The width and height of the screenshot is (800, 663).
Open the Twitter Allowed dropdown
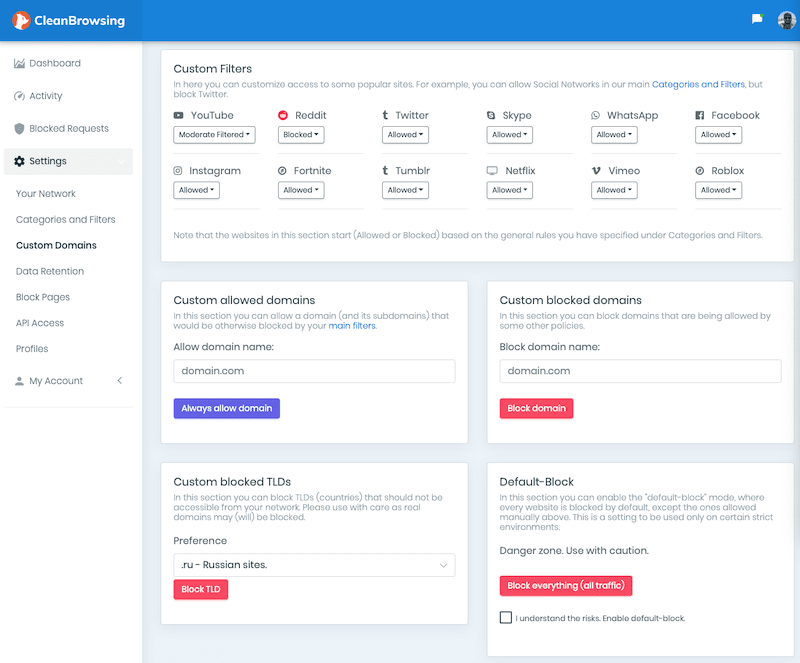click(x=405, y=135)
